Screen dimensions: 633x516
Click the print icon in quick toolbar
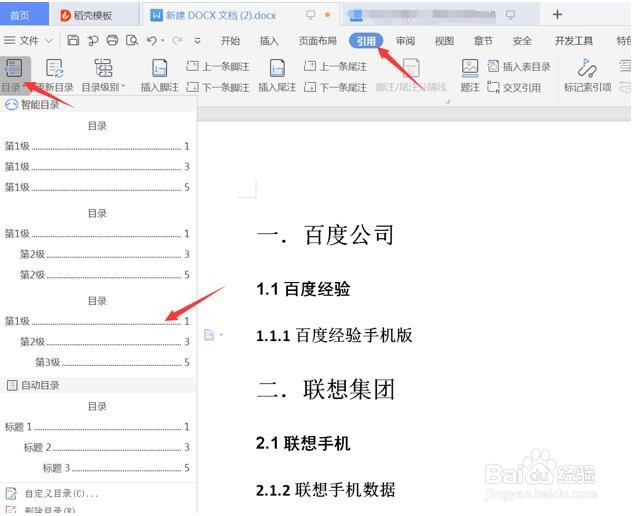(x=112, y=40)
